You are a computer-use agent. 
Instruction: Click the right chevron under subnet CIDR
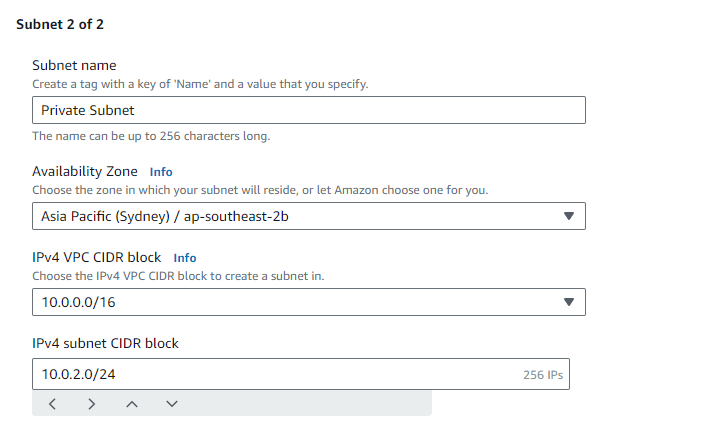click(x=92, y=404)
